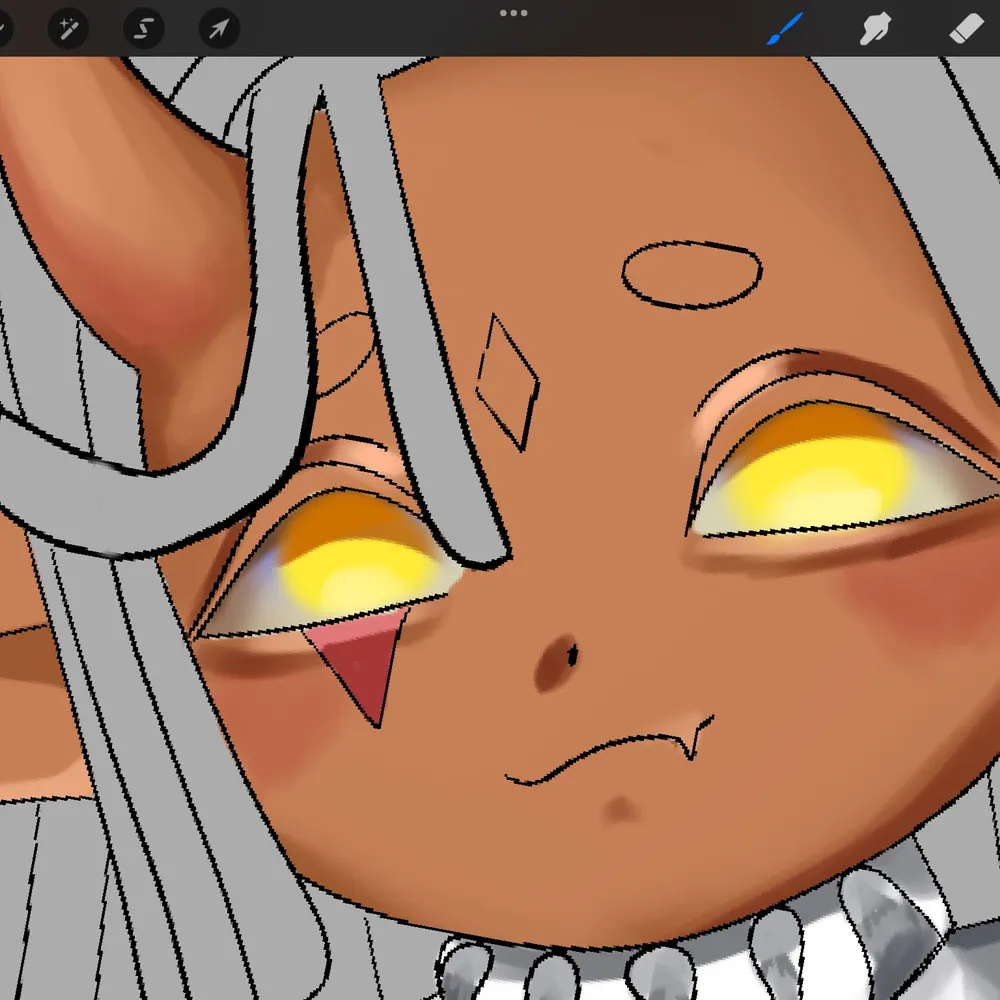Select the Smudge tool
The height and width of the screenshot is (1000, 1000).
coord(876,30)
